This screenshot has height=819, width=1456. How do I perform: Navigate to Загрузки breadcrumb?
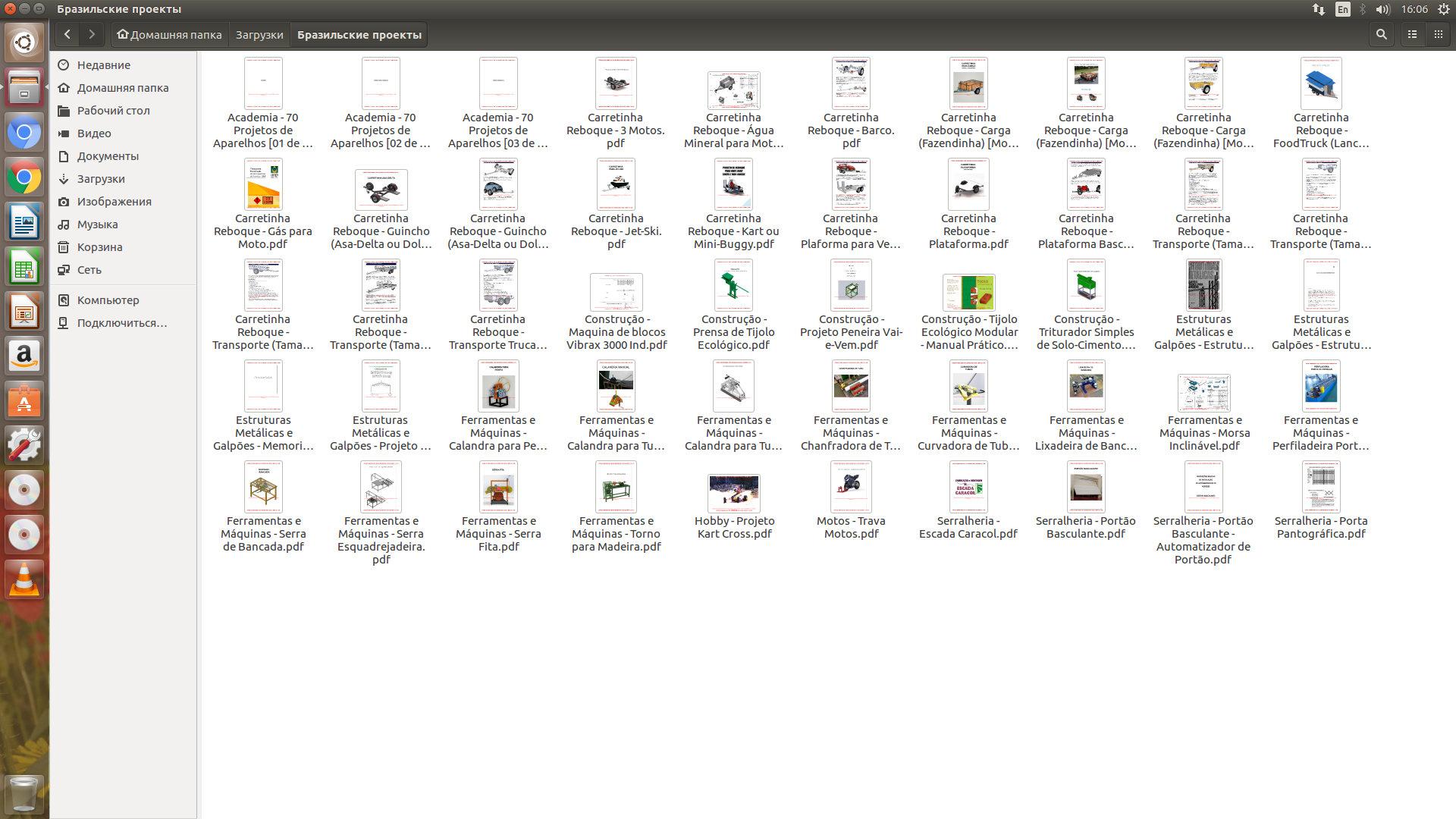coord(259,35)
